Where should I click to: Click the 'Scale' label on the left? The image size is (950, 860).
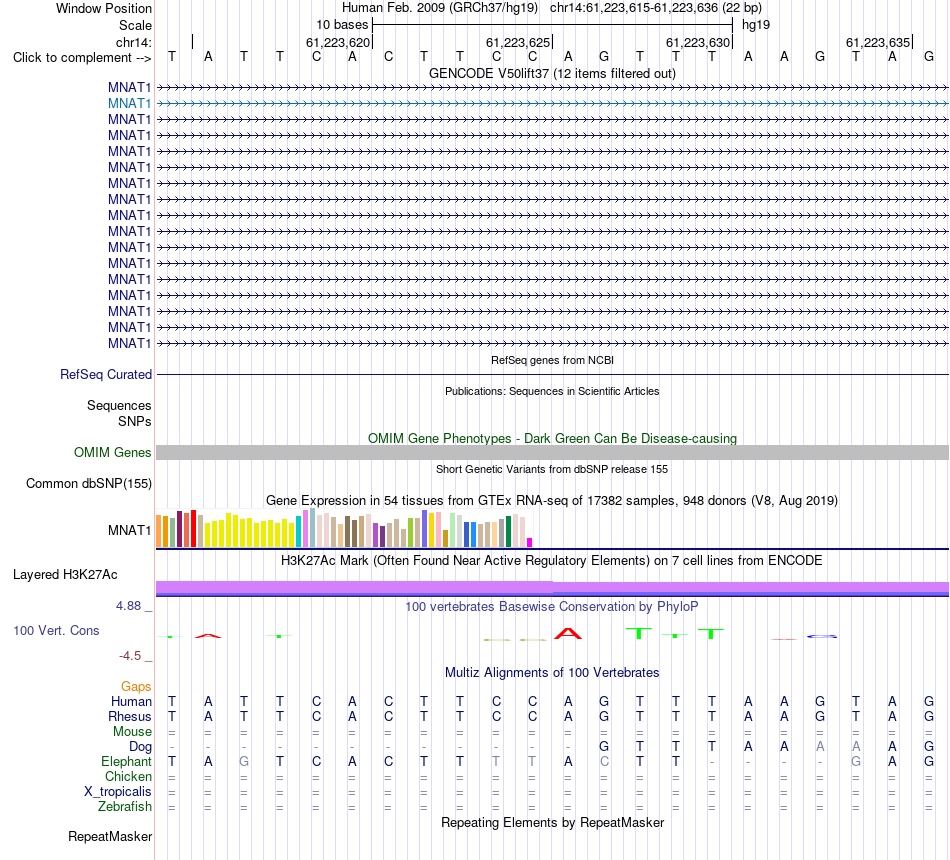135,25
